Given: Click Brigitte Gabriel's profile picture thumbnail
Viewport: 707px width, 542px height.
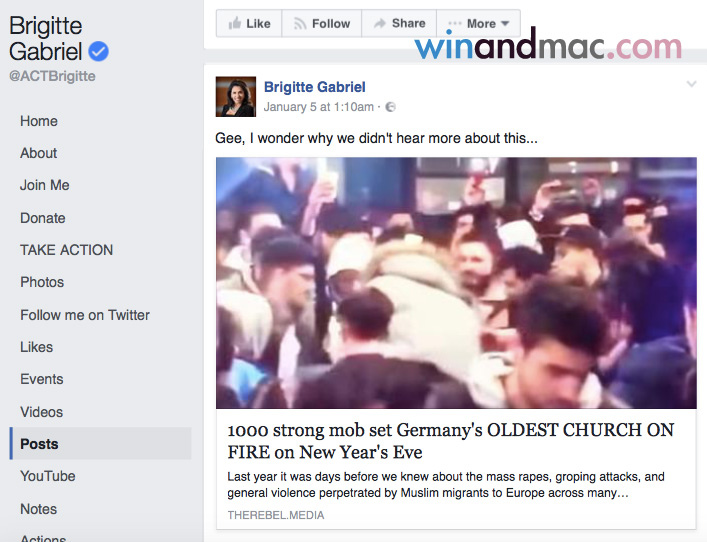Looking at the screenshot, I should 236,96.
